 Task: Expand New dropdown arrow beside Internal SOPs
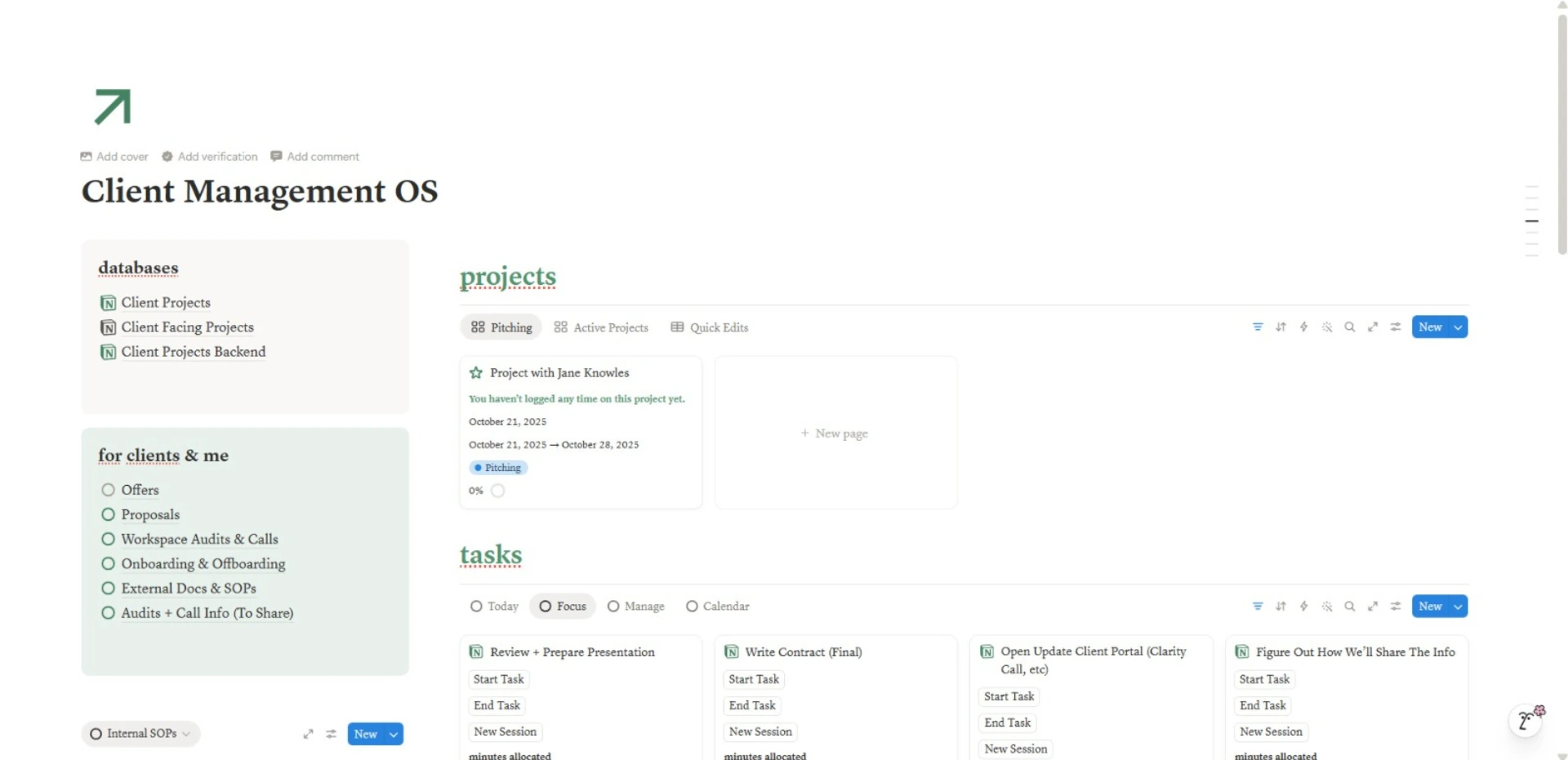(x=394, y=734)
